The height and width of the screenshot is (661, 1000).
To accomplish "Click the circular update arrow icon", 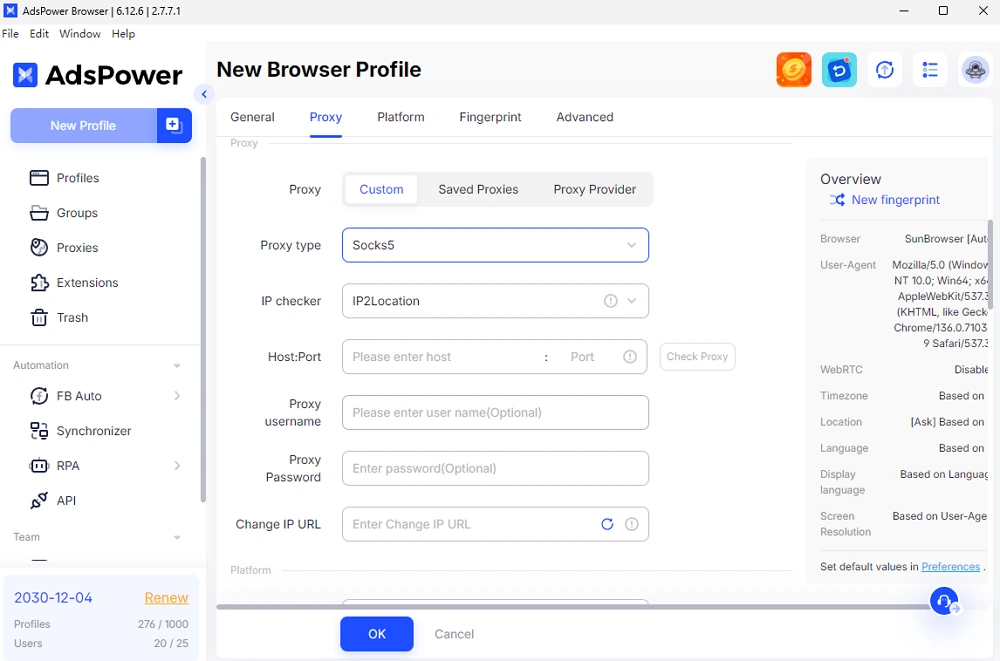I will 885,70.
